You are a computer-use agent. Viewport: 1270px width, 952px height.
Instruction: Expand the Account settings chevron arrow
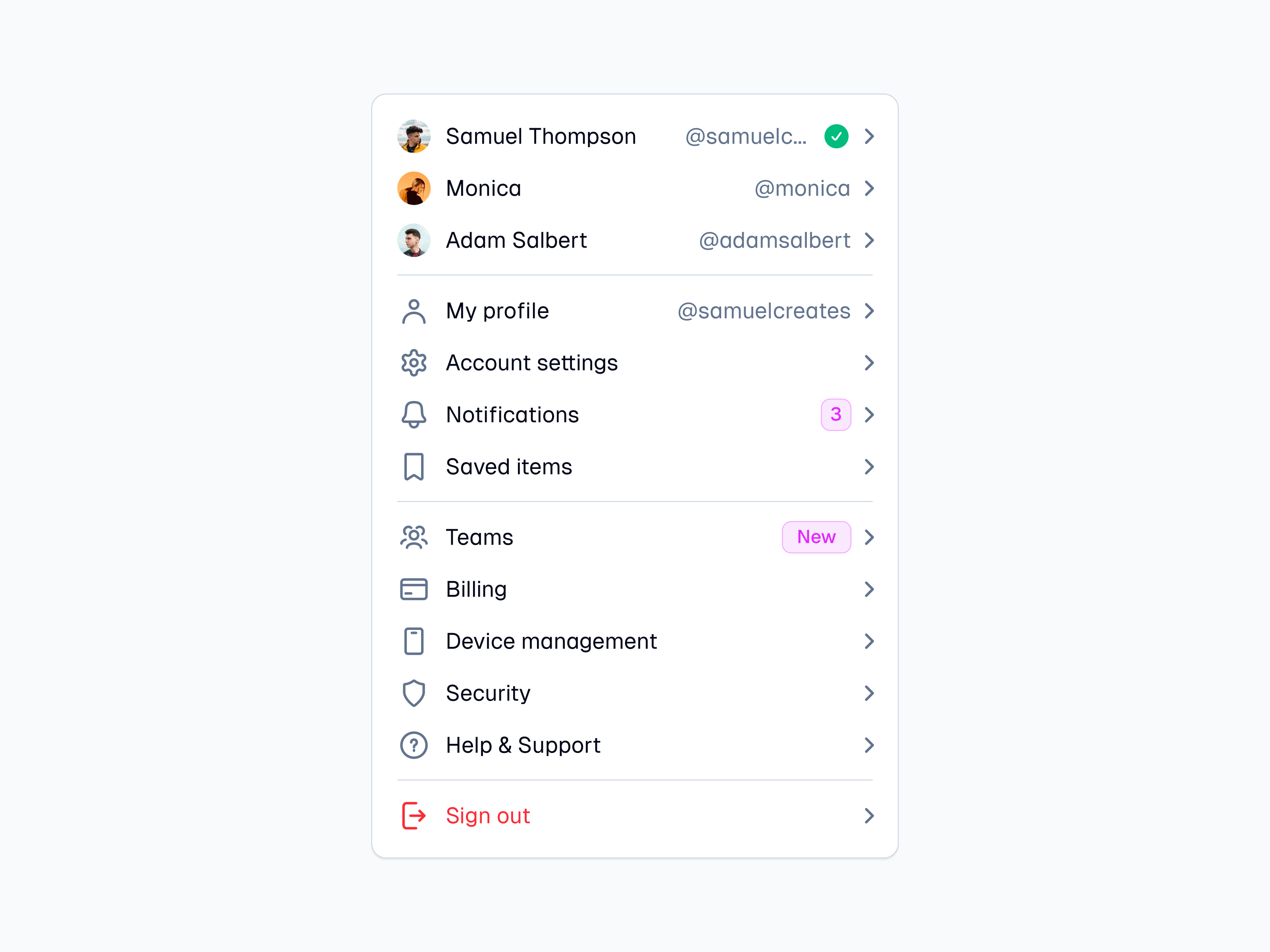[x=869, y=363]
